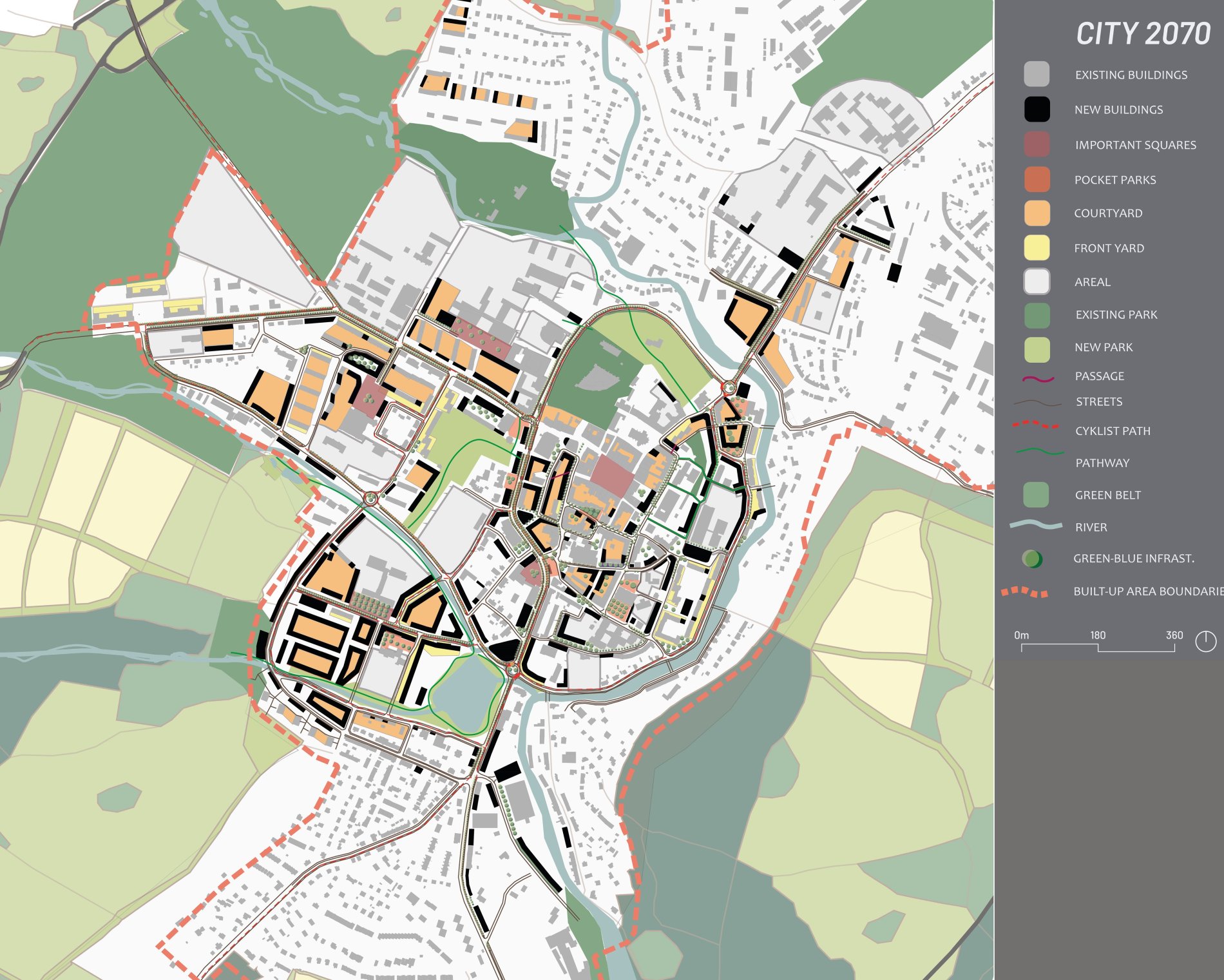Image resolution: width=1224 pixels, height=980 pixels.
Task: Click the GREEN-BLUE INFRAST. label
Action: click(1134, 559)
